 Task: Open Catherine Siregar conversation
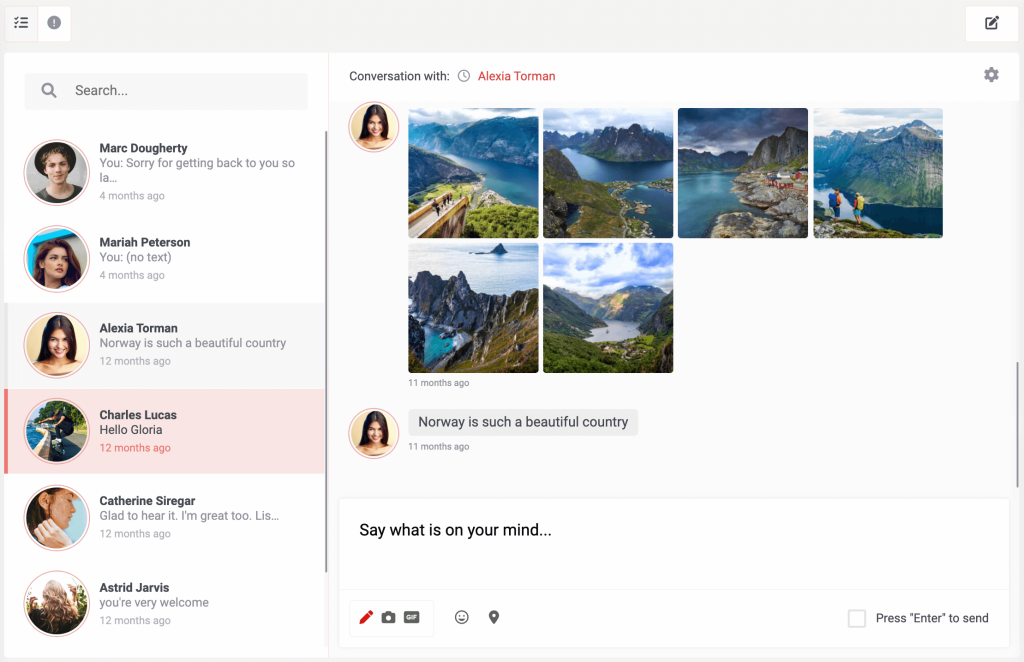(165, 517)
